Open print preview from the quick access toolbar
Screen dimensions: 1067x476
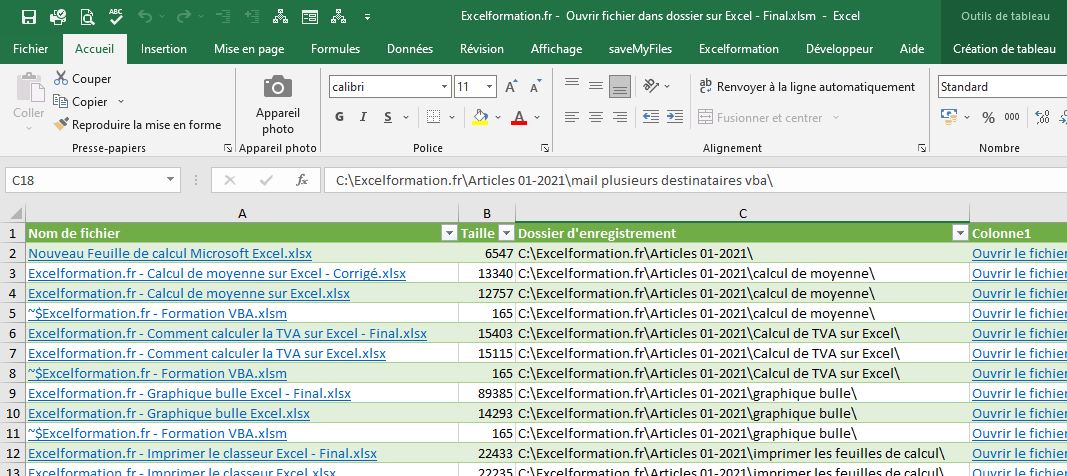87,17
